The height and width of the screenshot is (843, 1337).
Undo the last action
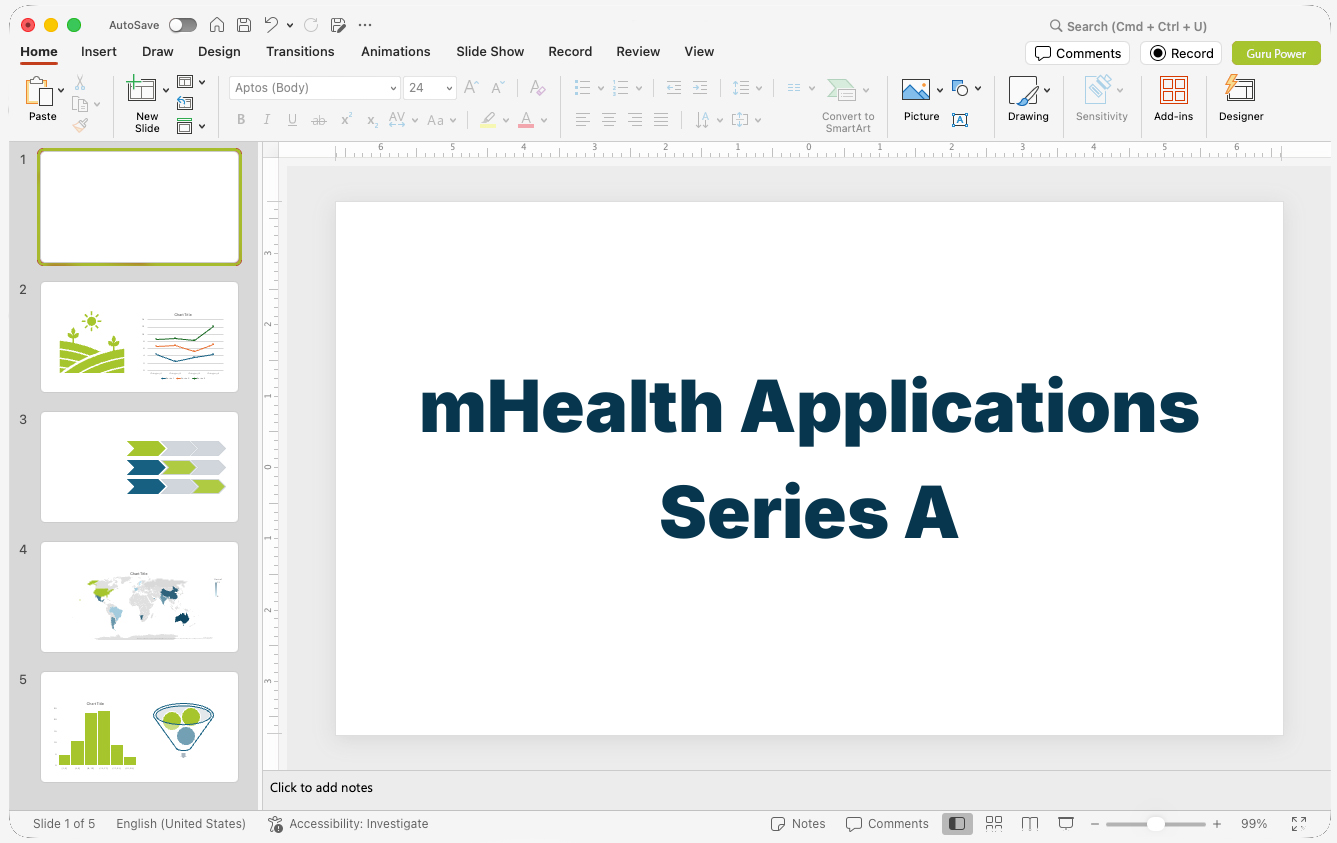(271, 25)
